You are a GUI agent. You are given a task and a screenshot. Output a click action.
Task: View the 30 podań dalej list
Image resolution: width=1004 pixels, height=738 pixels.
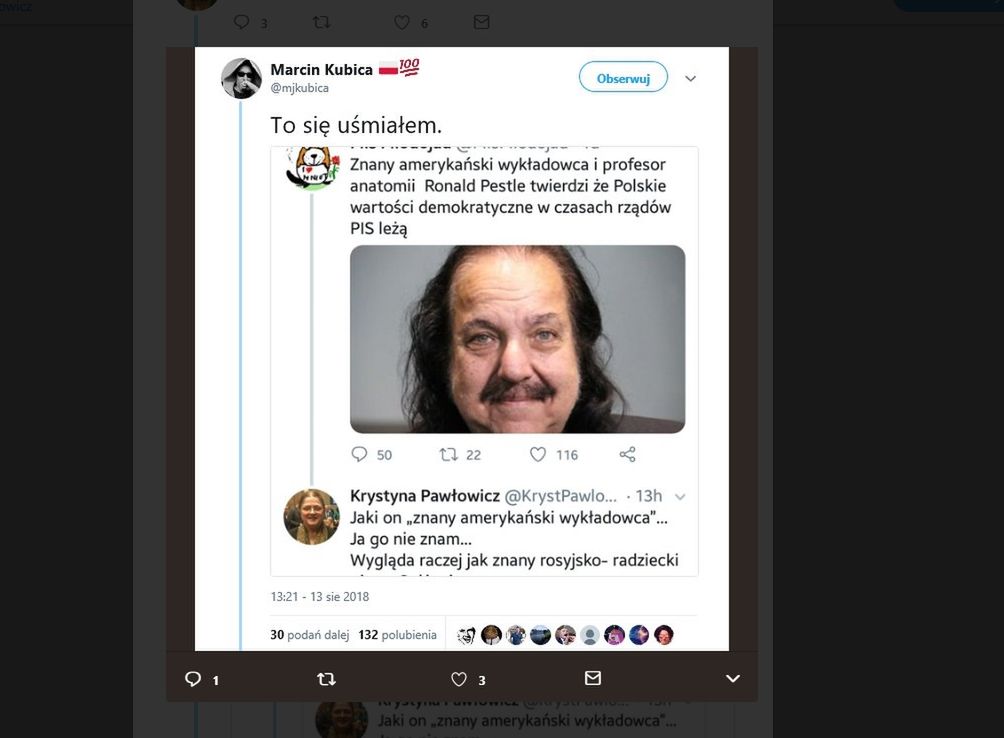coord(308,635)
